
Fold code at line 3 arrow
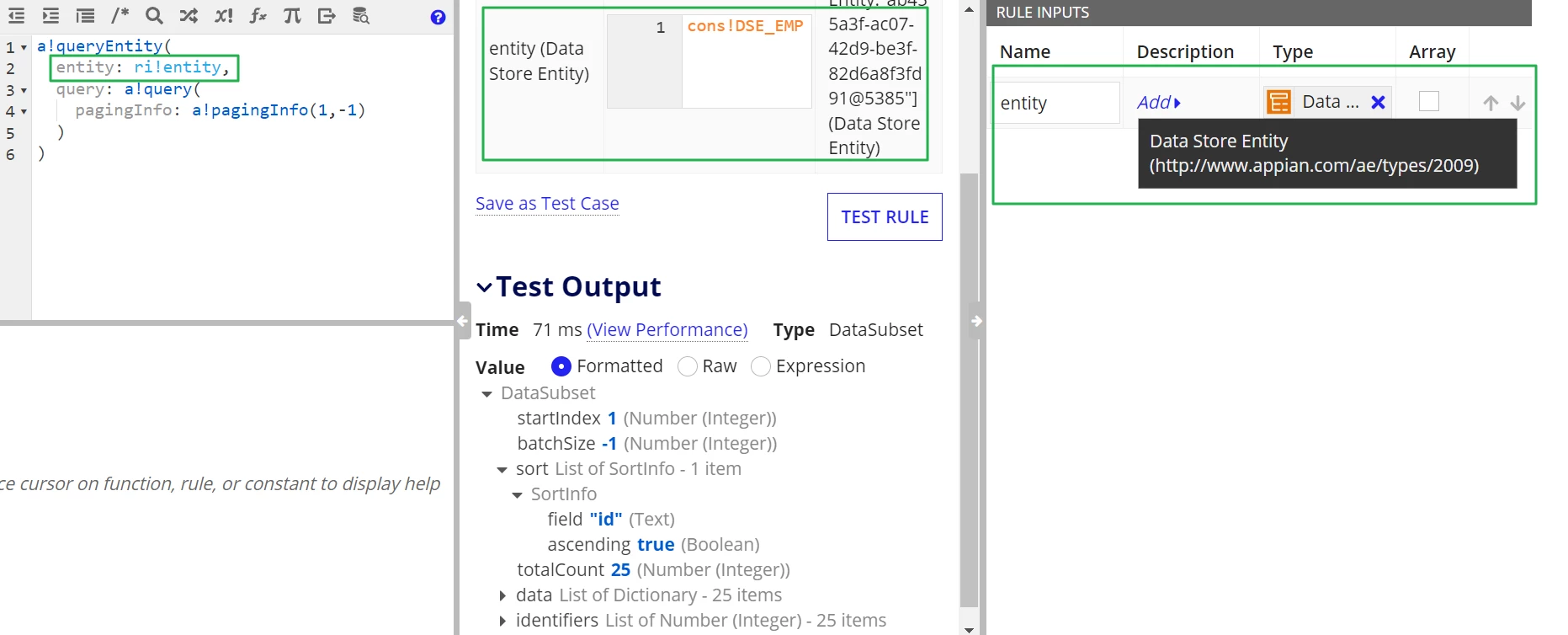point(24,90)
